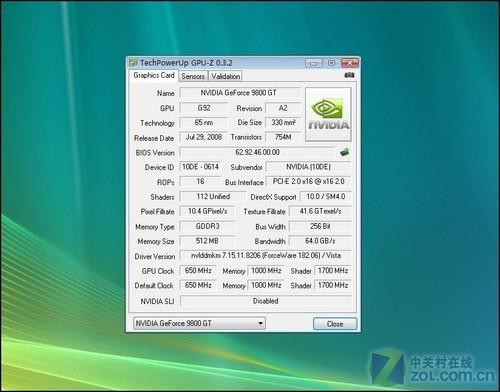Click the Subvendor value NVIDIA (10DE)
This screenshot has height=392, width=500.
(308, 167)
